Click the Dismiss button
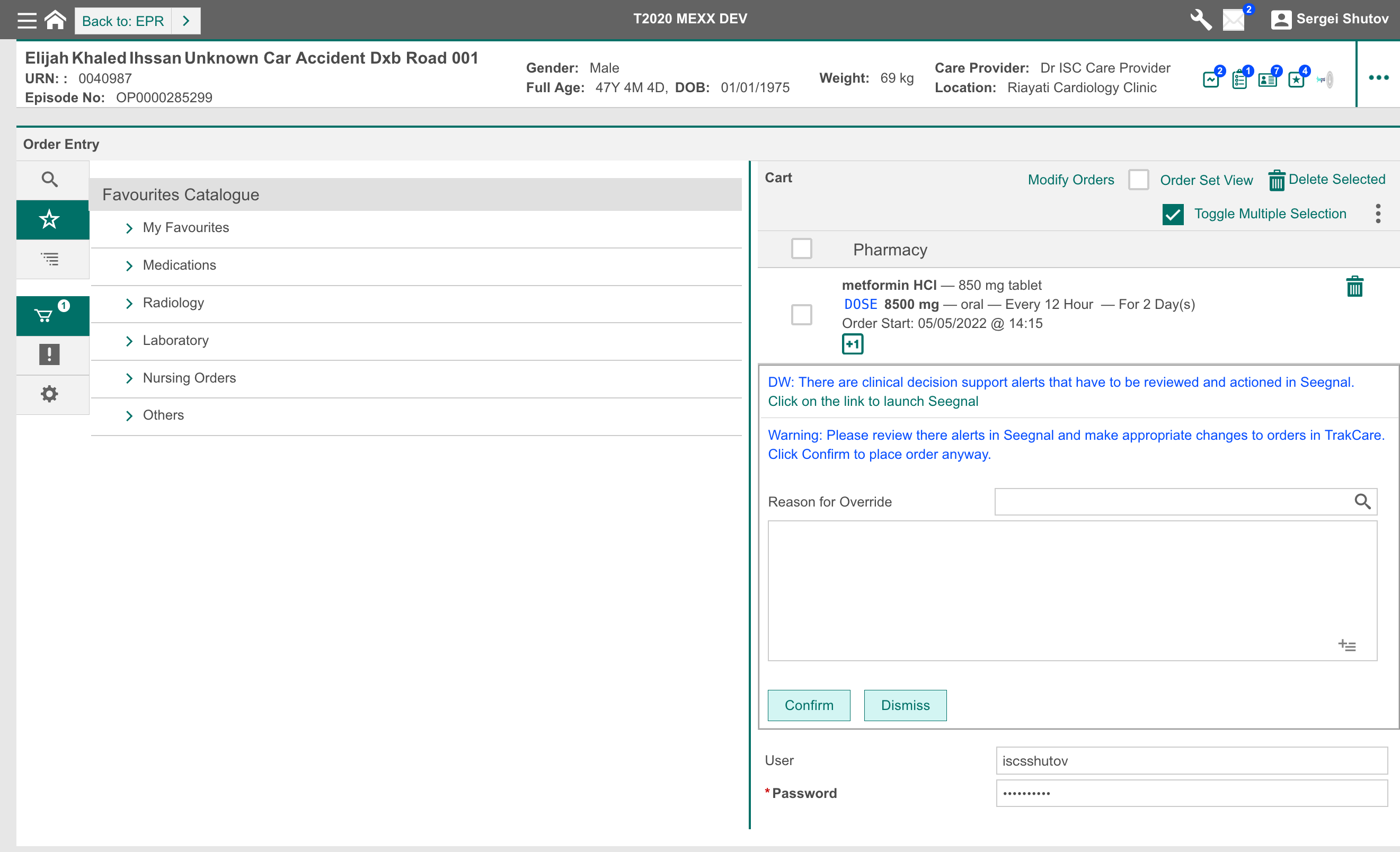 click(x=905, y=705)
